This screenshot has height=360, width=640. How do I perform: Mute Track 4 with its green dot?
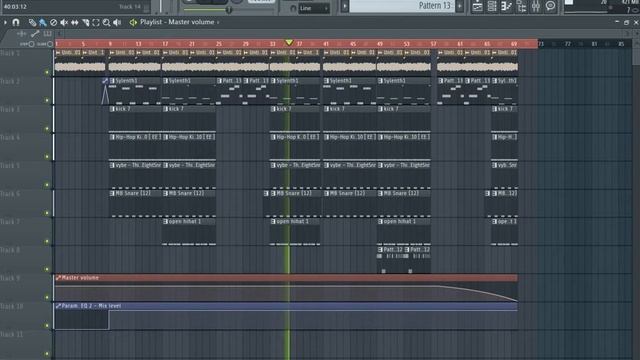click(47, 157)
